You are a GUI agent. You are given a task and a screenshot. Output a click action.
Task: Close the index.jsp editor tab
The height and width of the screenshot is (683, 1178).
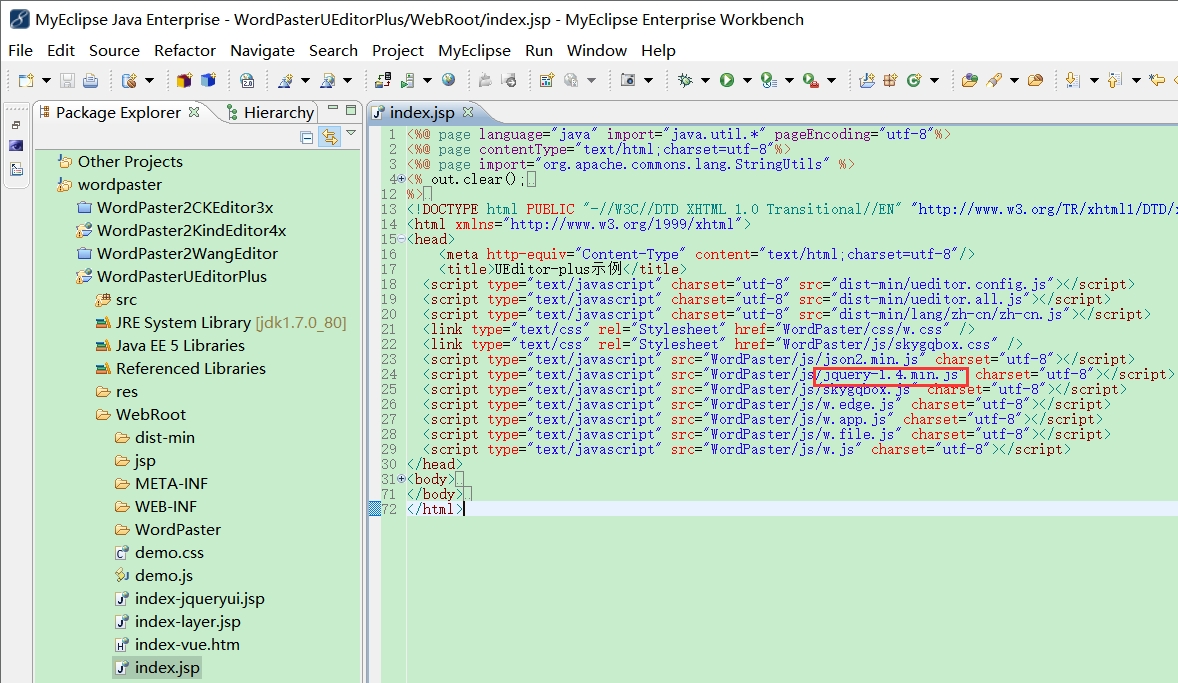pyautogui.click(x=468, y=112)
